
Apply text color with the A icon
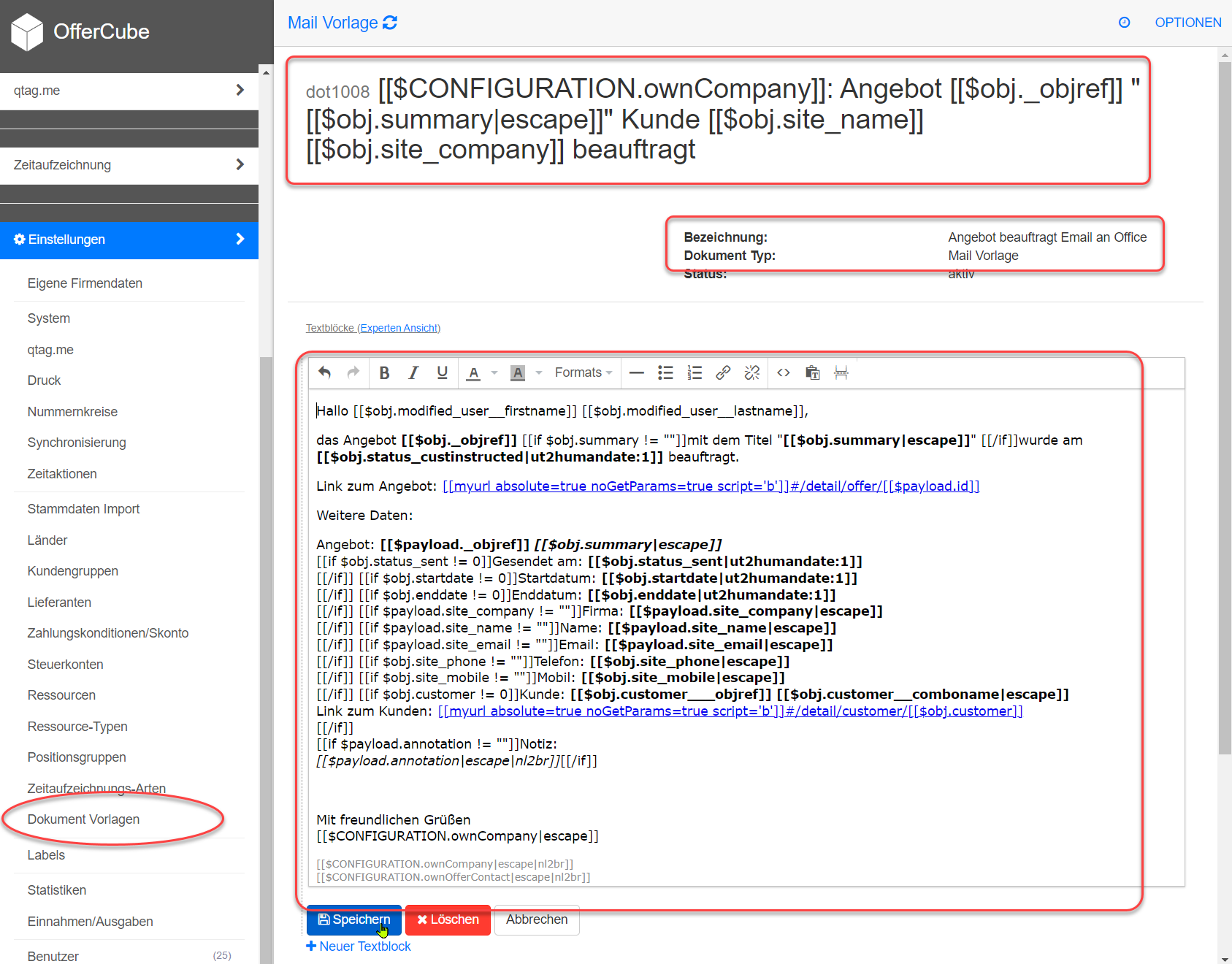(474, 372)
